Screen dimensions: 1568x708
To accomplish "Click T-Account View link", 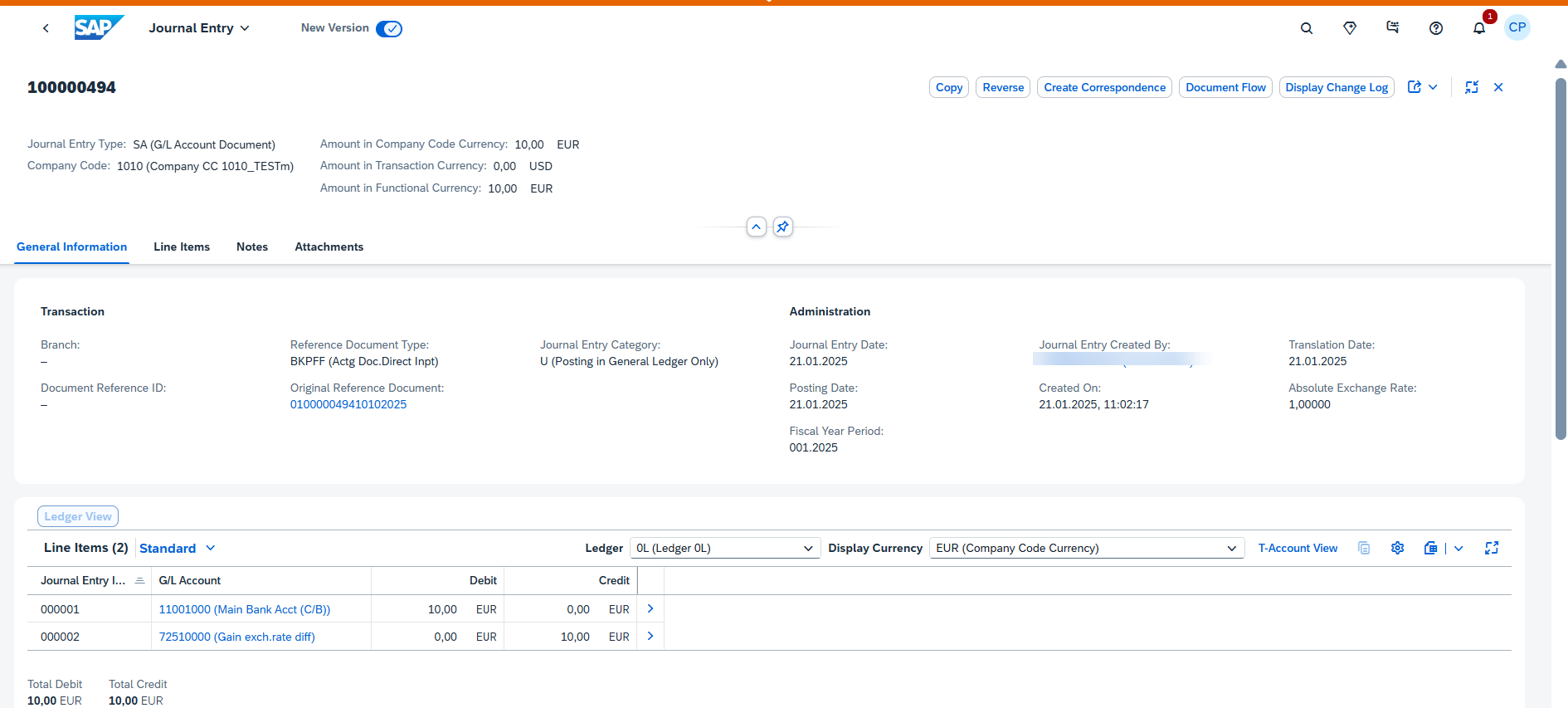I will tap(1298, 549).
